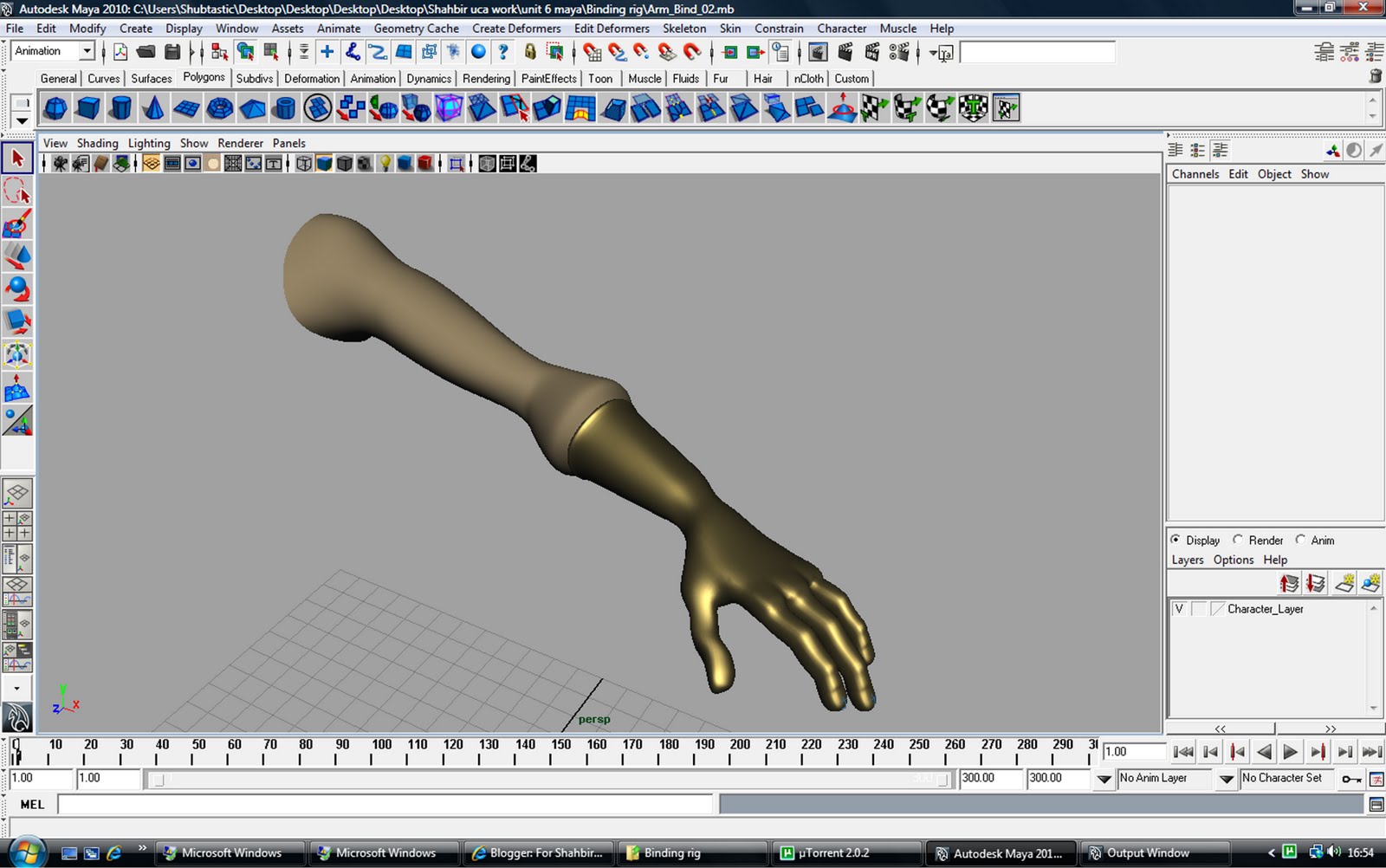
Task: Create a polygon cube from the Polygons shelf
Action: [x=88, y=107]
